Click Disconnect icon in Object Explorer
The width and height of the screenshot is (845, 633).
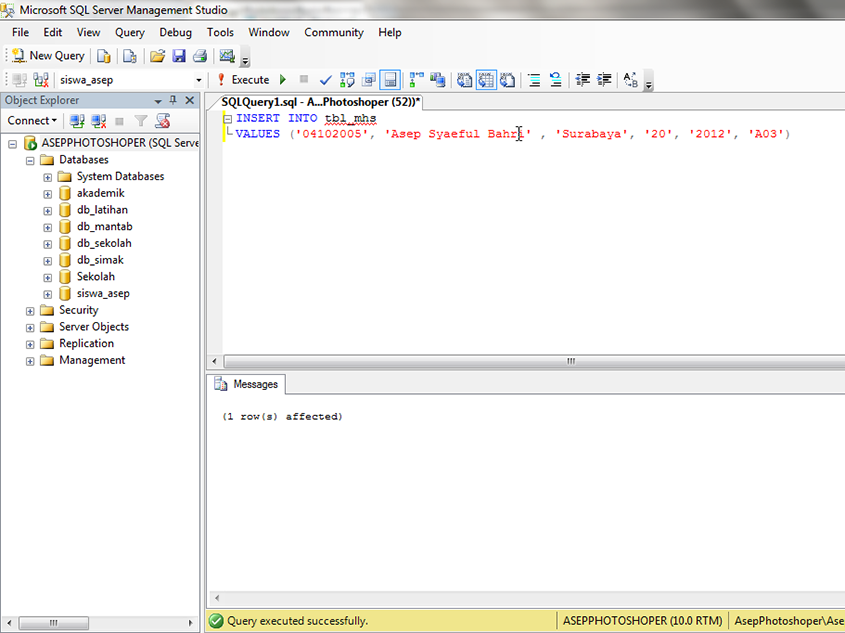pyautogui.click(x=98, y=121)
